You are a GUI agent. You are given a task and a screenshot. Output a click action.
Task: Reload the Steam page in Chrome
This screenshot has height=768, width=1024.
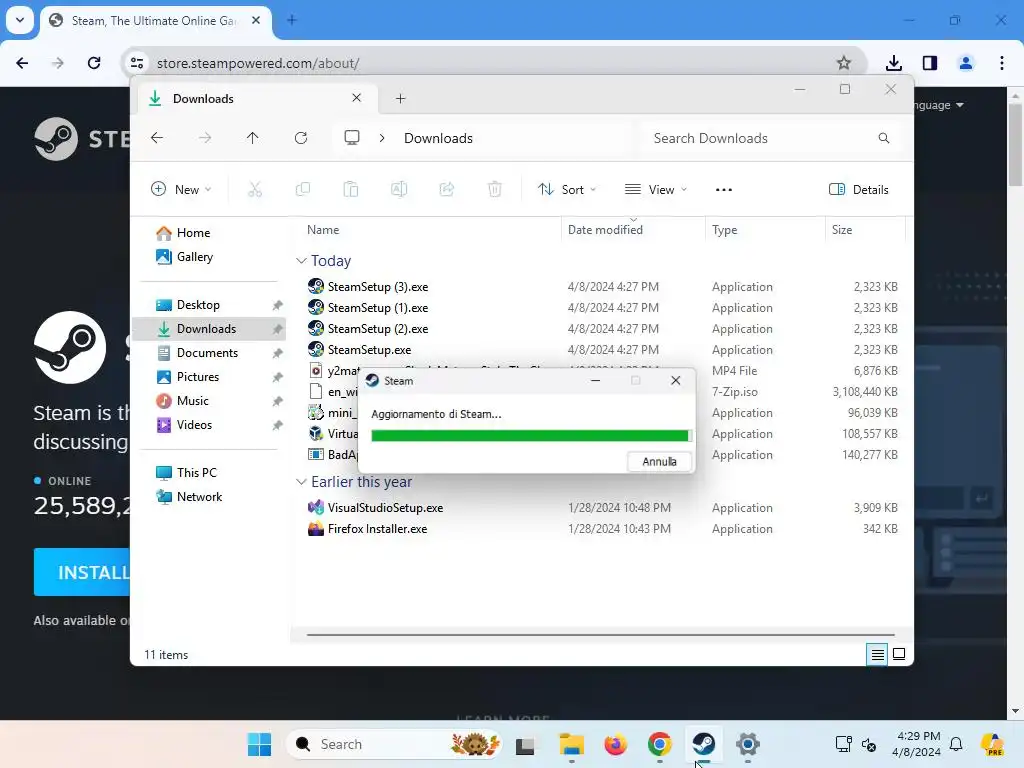[94, 63]
